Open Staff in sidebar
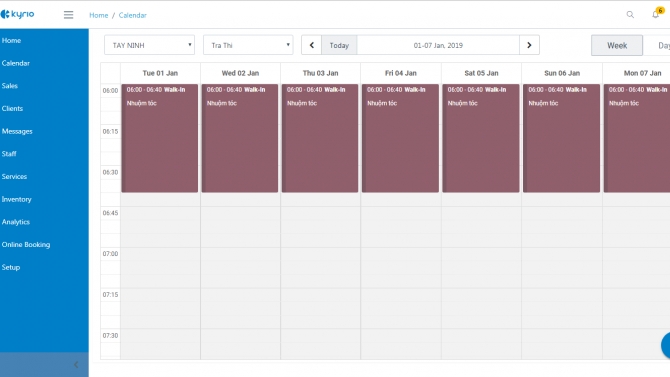670x377 pixels. (x=9, y=154)
